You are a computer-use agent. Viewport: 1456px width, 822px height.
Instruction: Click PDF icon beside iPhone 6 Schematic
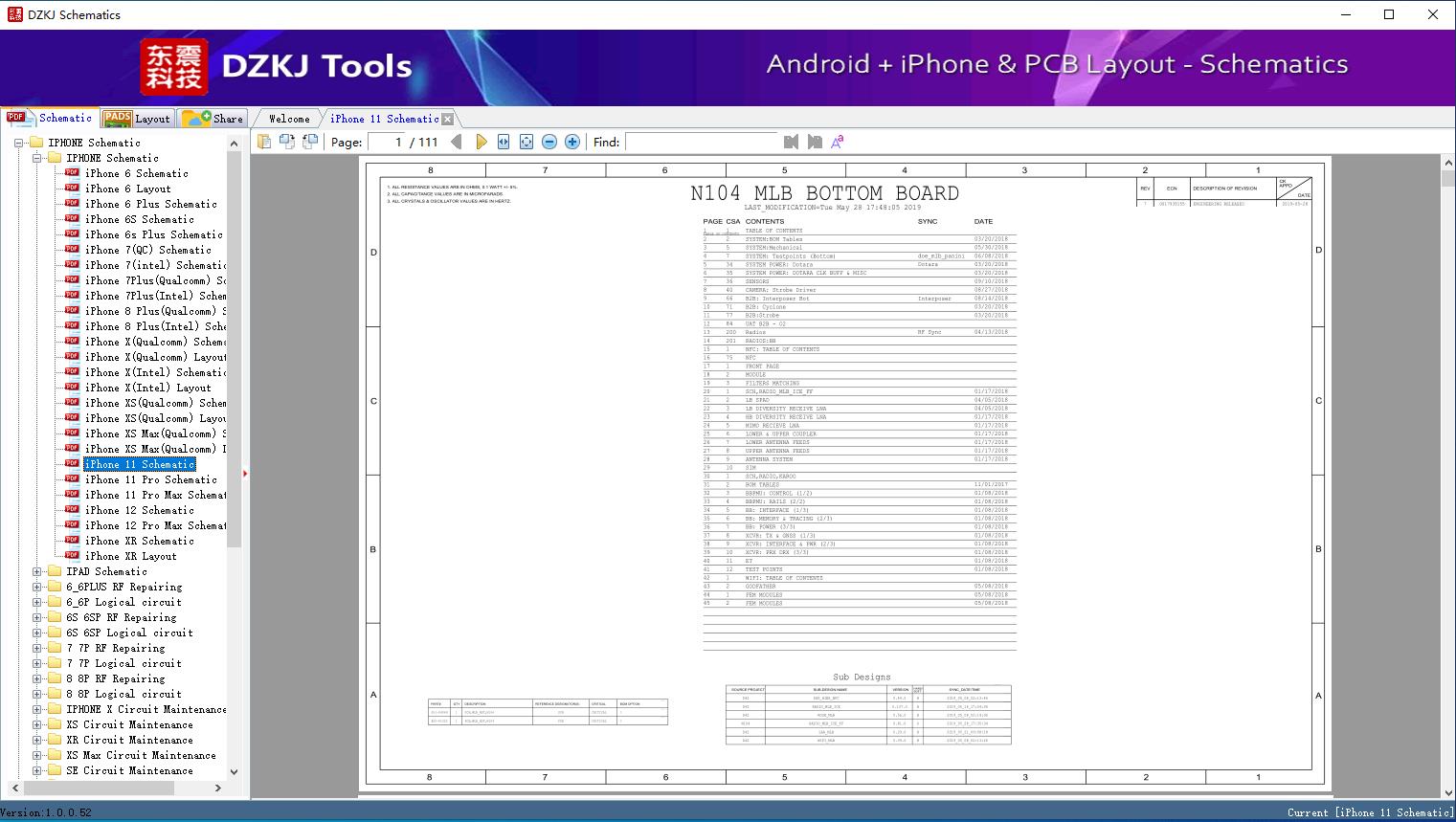pos(72,173)
